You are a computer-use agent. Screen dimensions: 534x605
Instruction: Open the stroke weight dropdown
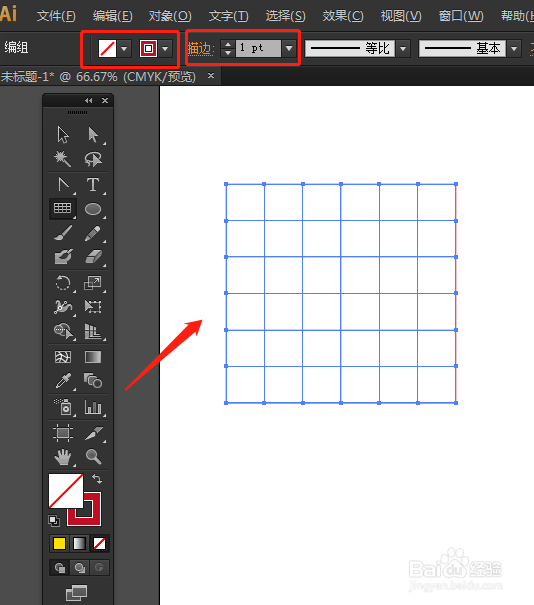(x=289, y=49)
